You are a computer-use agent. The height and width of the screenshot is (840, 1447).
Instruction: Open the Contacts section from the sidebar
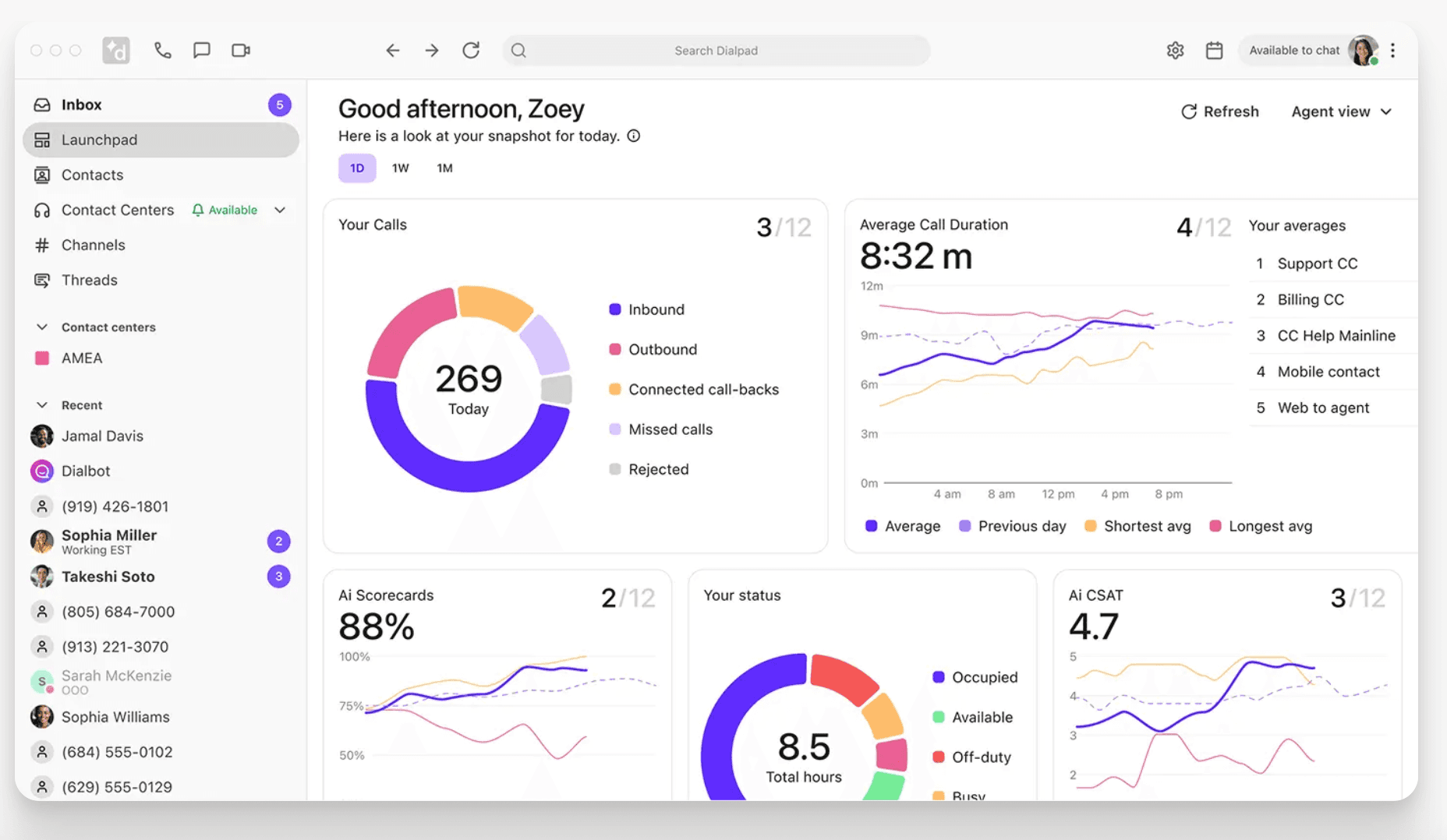pyautogui.click(x=91, y=175)
